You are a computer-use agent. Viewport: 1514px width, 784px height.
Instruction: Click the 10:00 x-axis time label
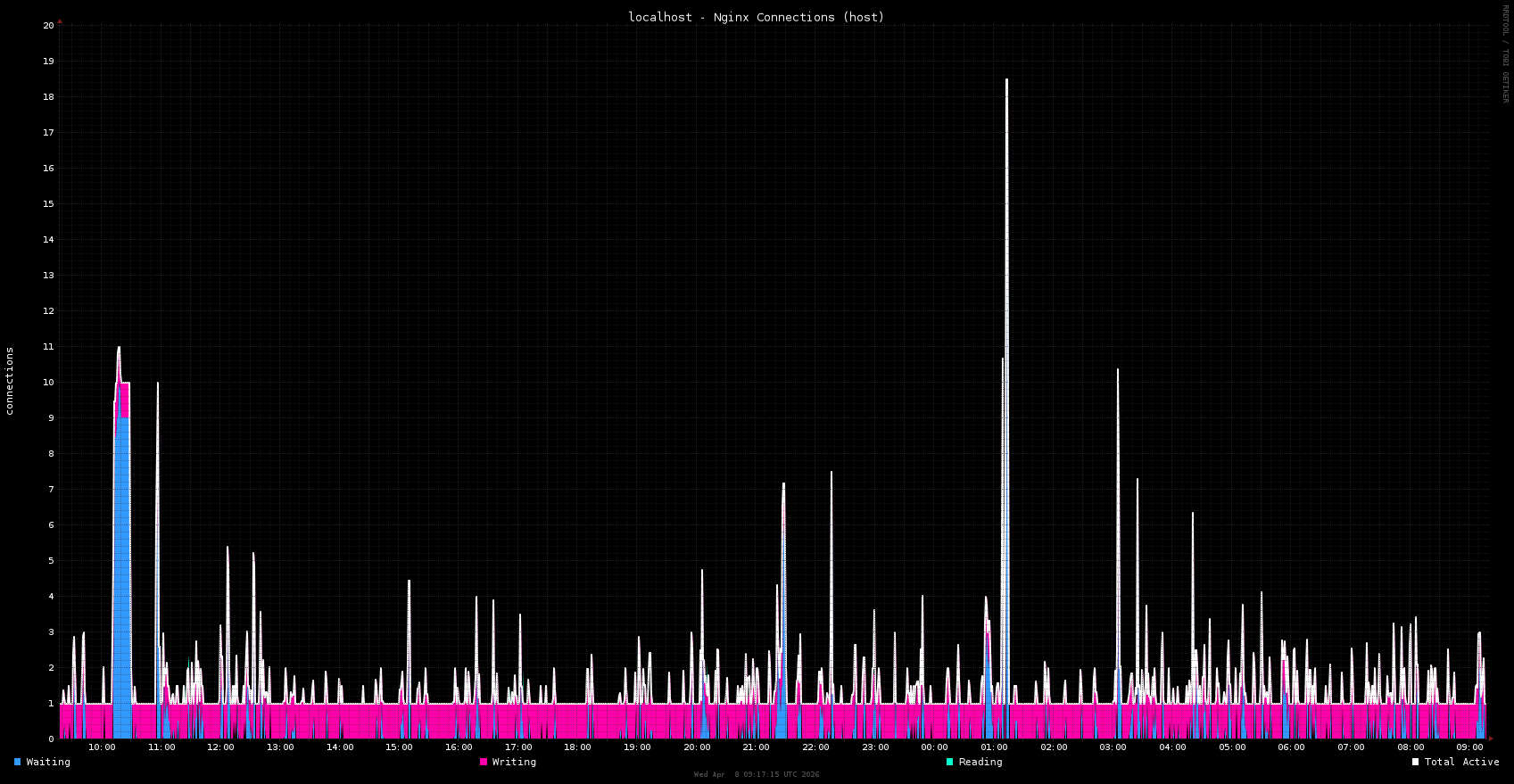click(x=102, y=747)
